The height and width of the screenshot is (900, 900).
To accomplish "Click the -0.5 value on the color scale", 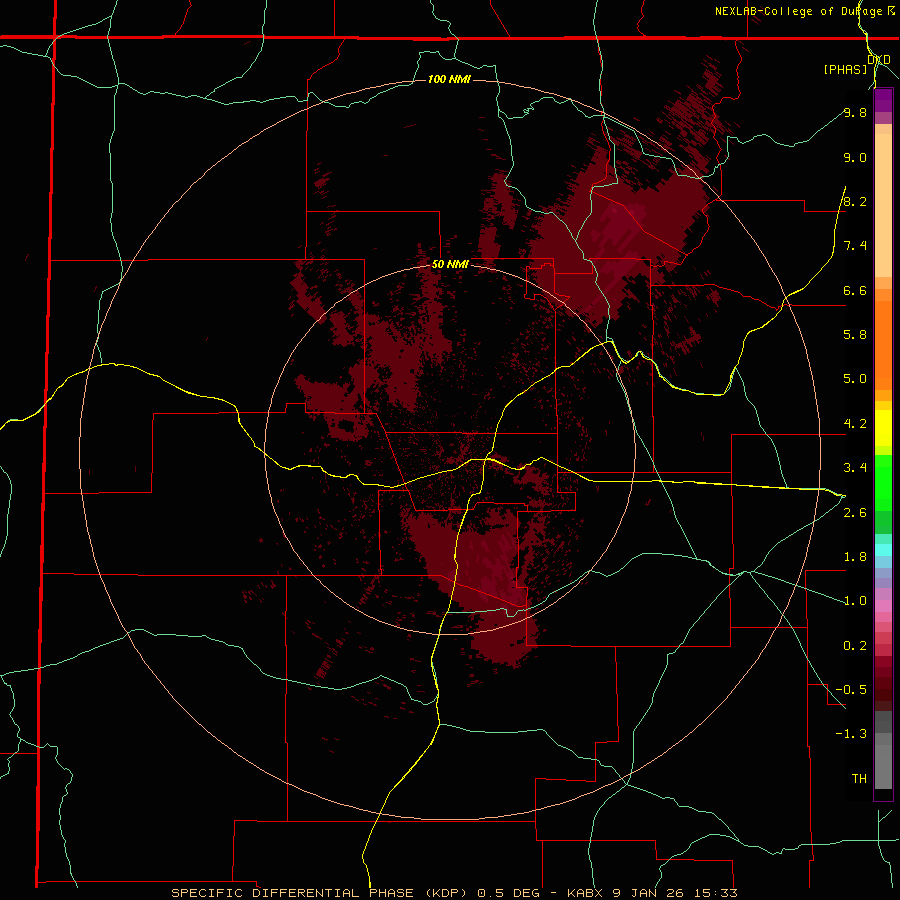I will [x=851, y=690].
